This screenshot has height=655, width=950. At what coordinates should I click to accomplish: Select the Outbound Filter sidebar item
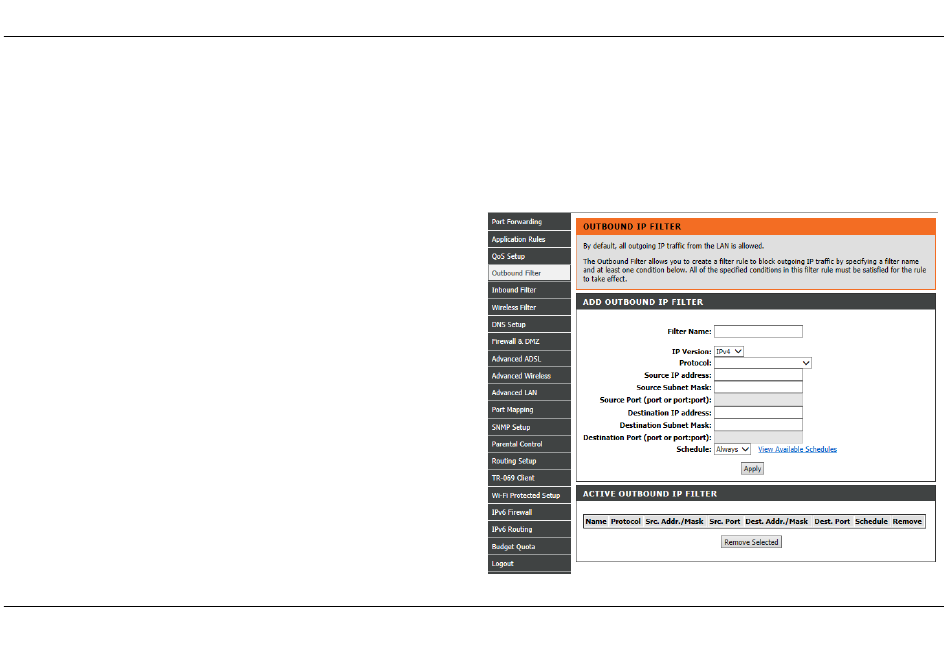click(x=529, y=273)
